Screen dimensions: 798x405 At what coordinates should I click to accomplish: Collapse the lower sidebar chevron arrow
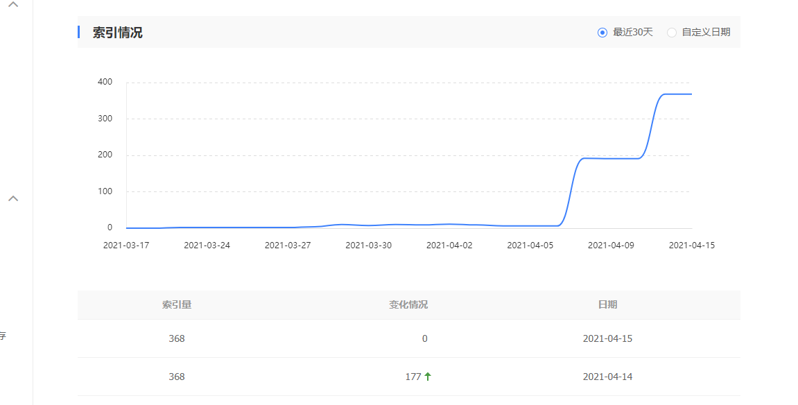pyautogui.click(x=13, y=198)
